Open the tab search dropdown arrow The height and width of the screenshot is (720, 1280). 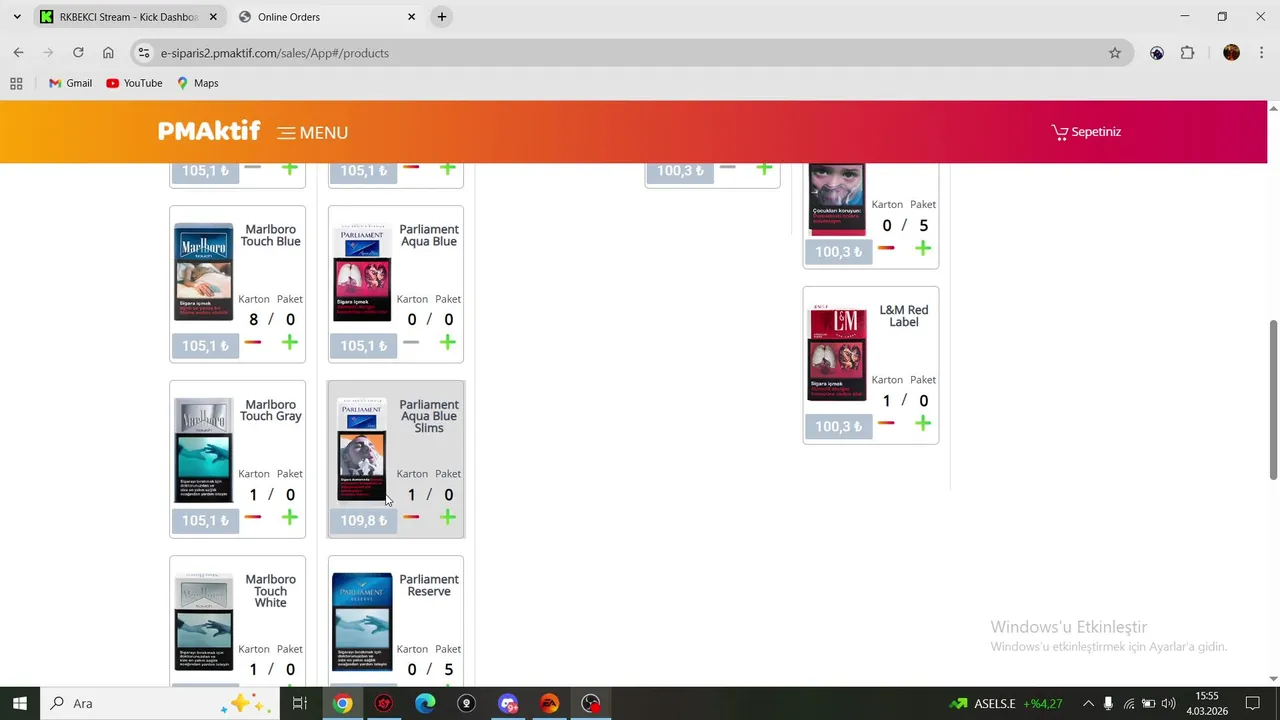click(x=16, y=17)
